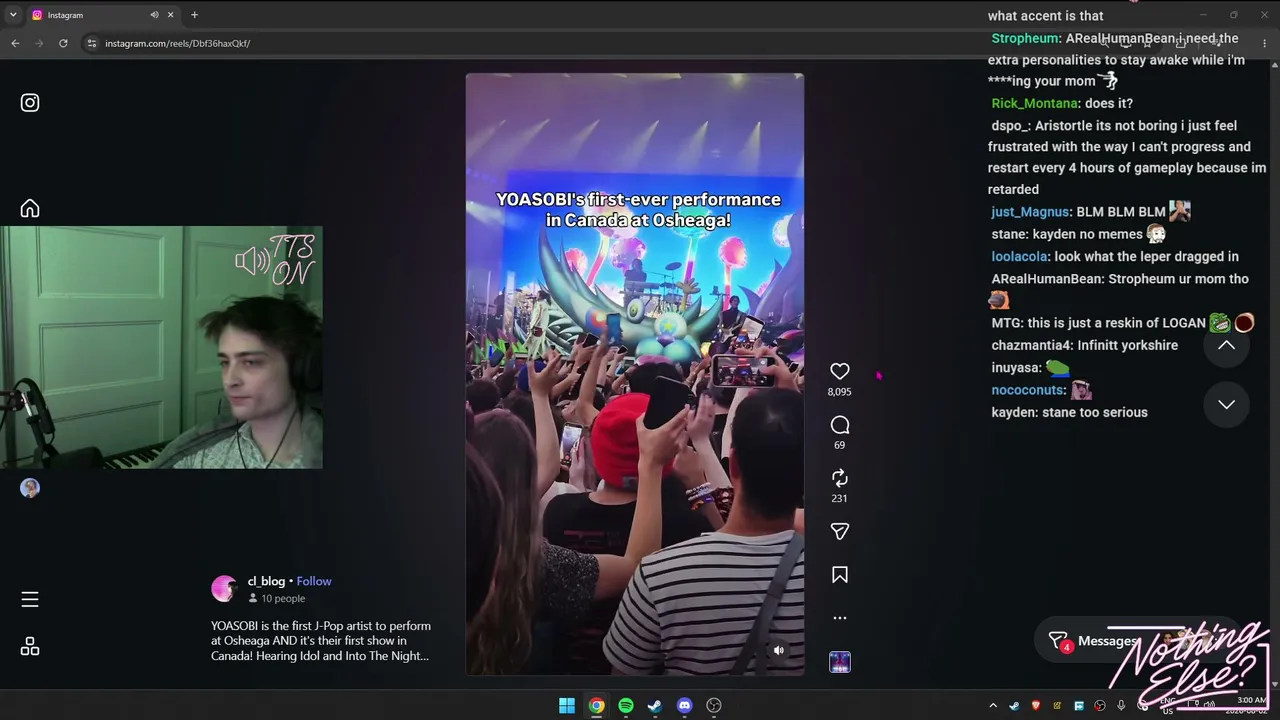This screenshot has width=1280, height=720.
Task: Open the cl_blog profile name link
Action: click(266, 581)
